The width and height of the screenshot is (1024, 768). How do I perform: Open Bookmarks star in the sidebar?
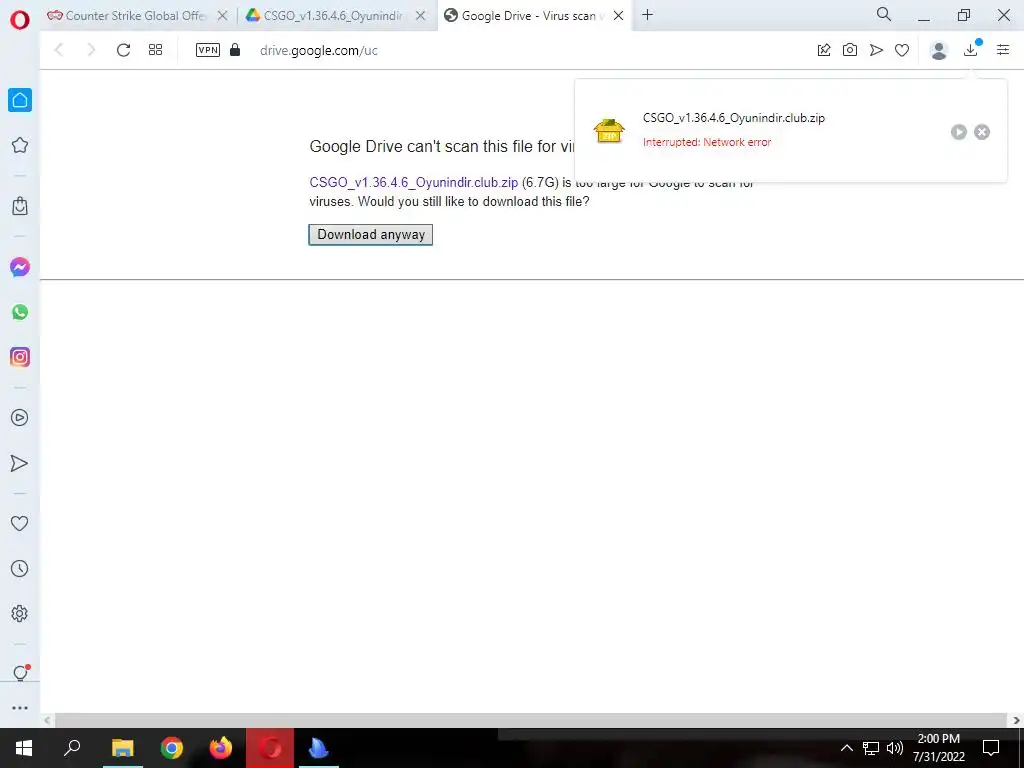click(20, 145)
